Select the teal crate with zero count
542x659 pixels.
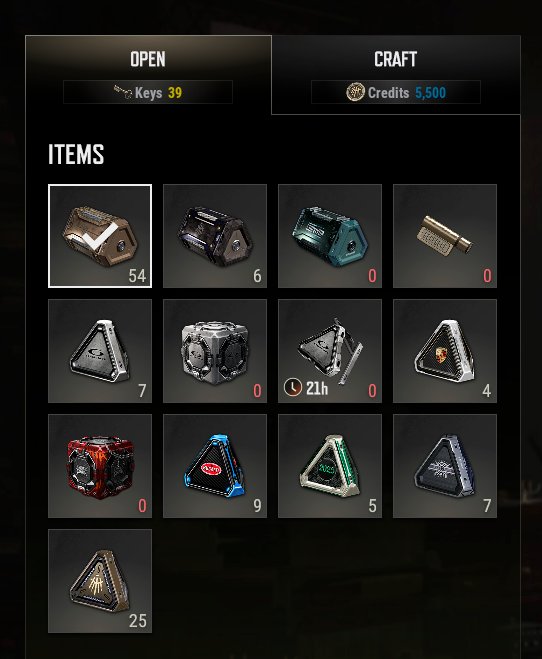pyautogui.click(x=330, y=236)
